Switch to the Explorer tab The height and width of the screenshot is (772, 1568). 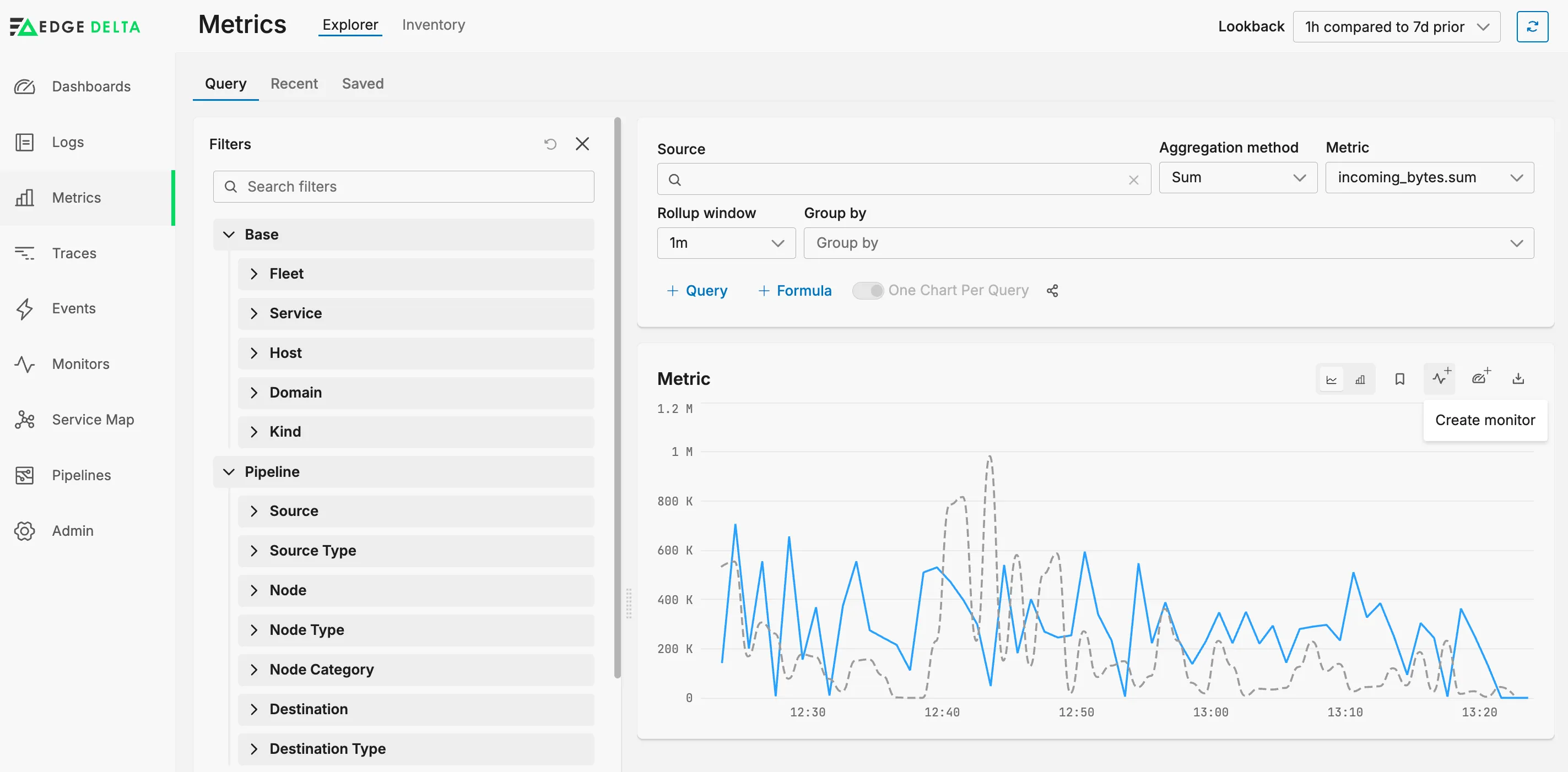350,25
